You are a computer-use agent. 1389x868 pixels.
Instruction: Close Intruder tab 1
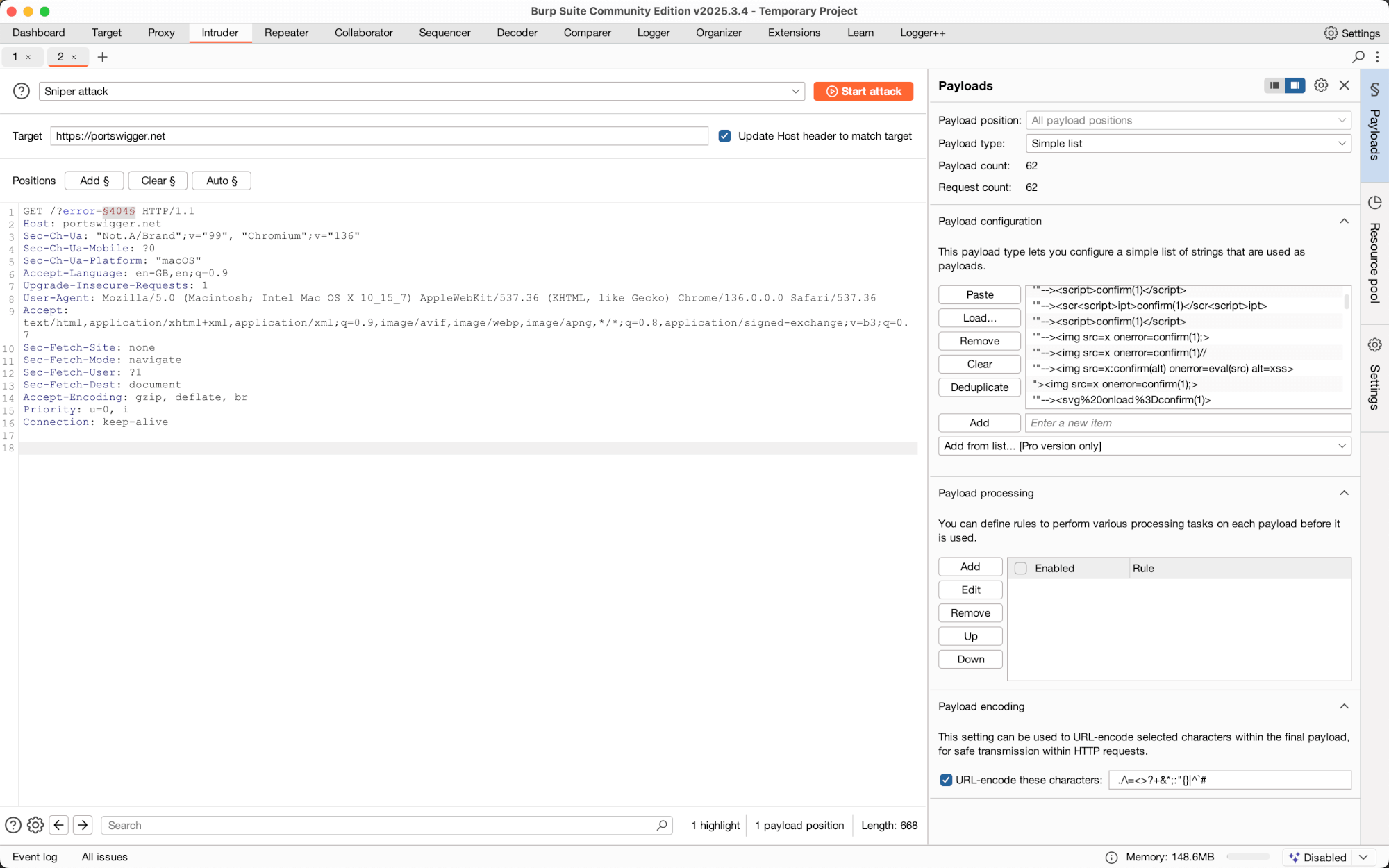(28, 57)
